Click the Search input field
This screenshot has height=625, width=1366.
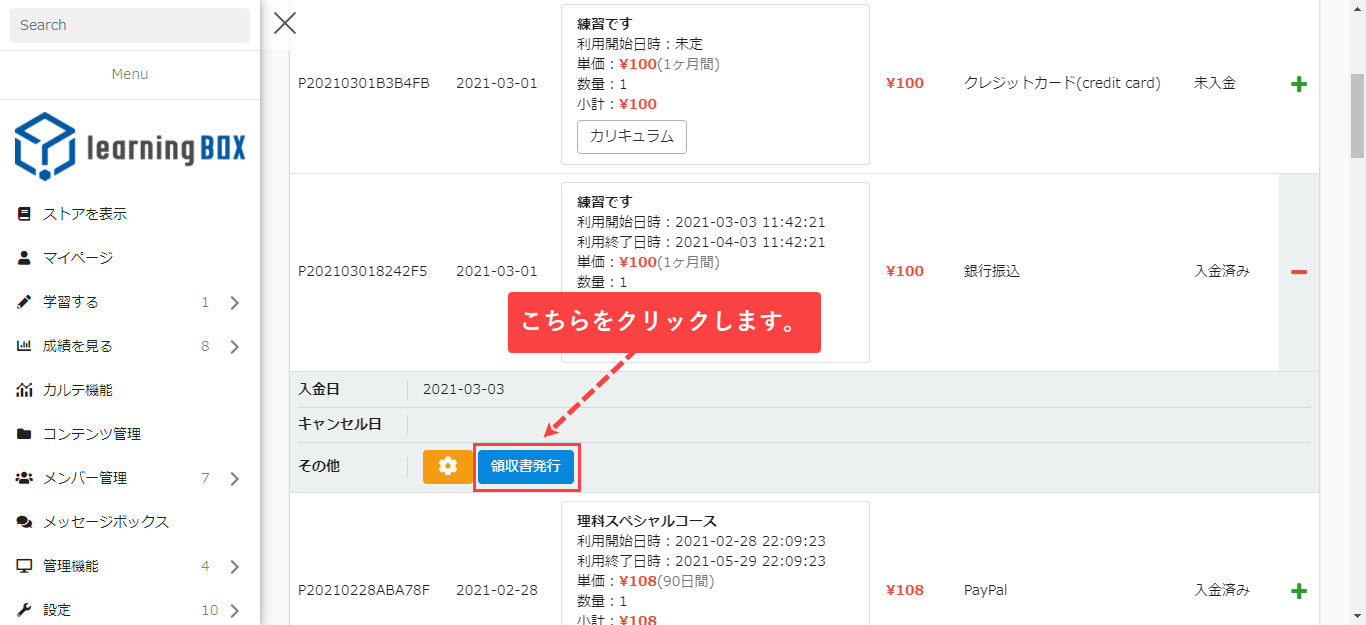pos(130,25)
